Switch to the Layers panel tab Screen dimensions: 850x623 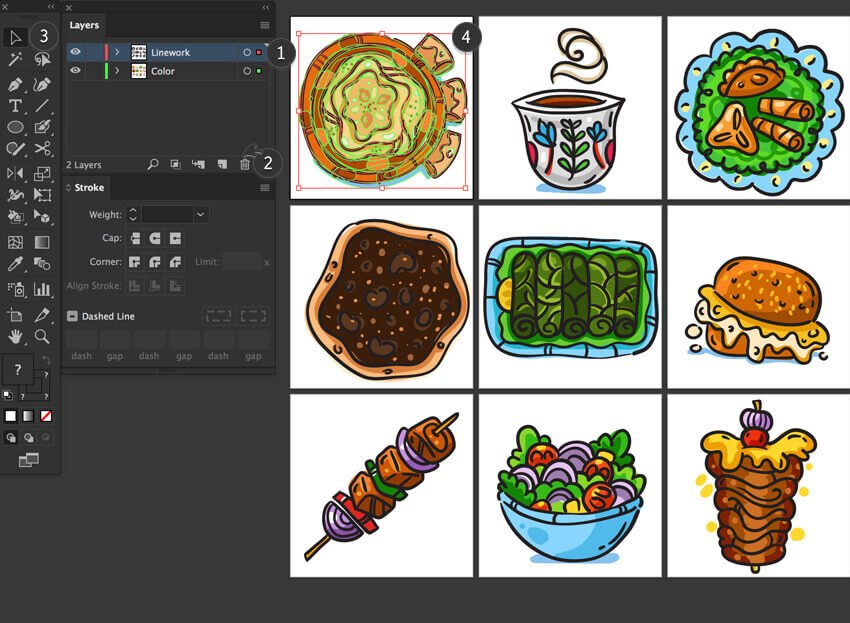point(84,25)
